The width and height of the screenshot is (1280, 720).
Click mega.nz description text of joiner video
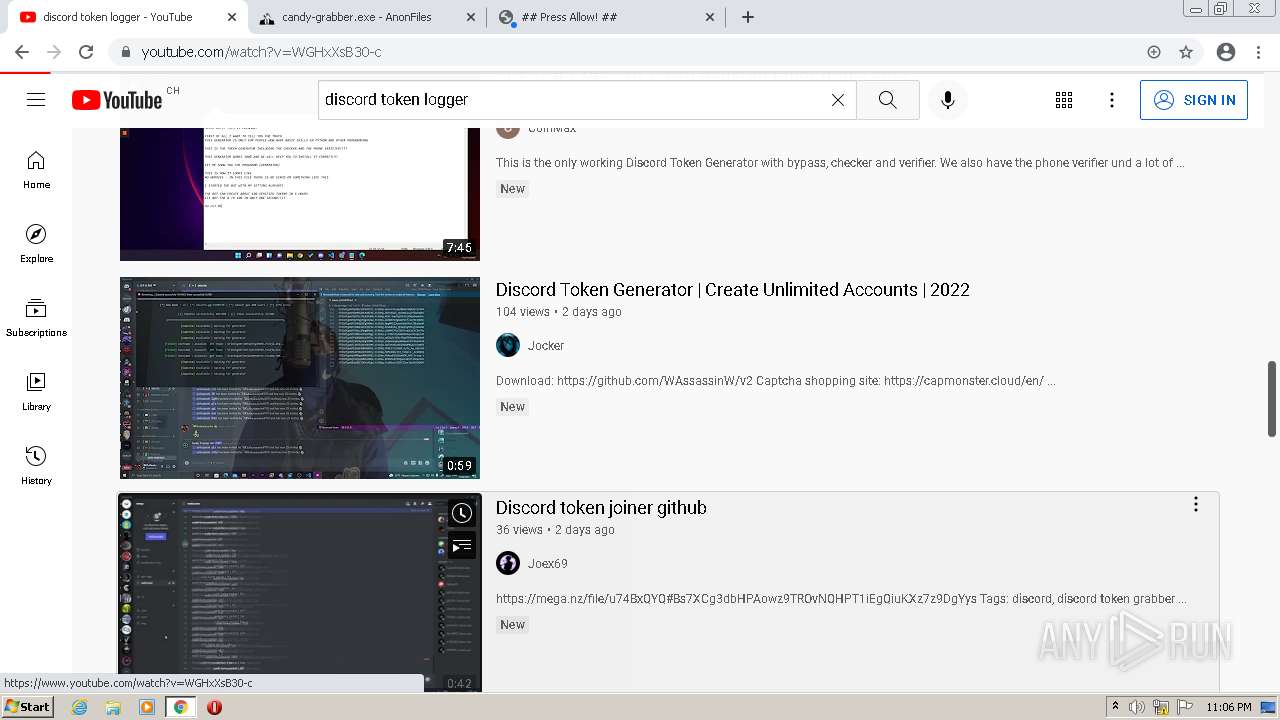(x=841, y=599)
